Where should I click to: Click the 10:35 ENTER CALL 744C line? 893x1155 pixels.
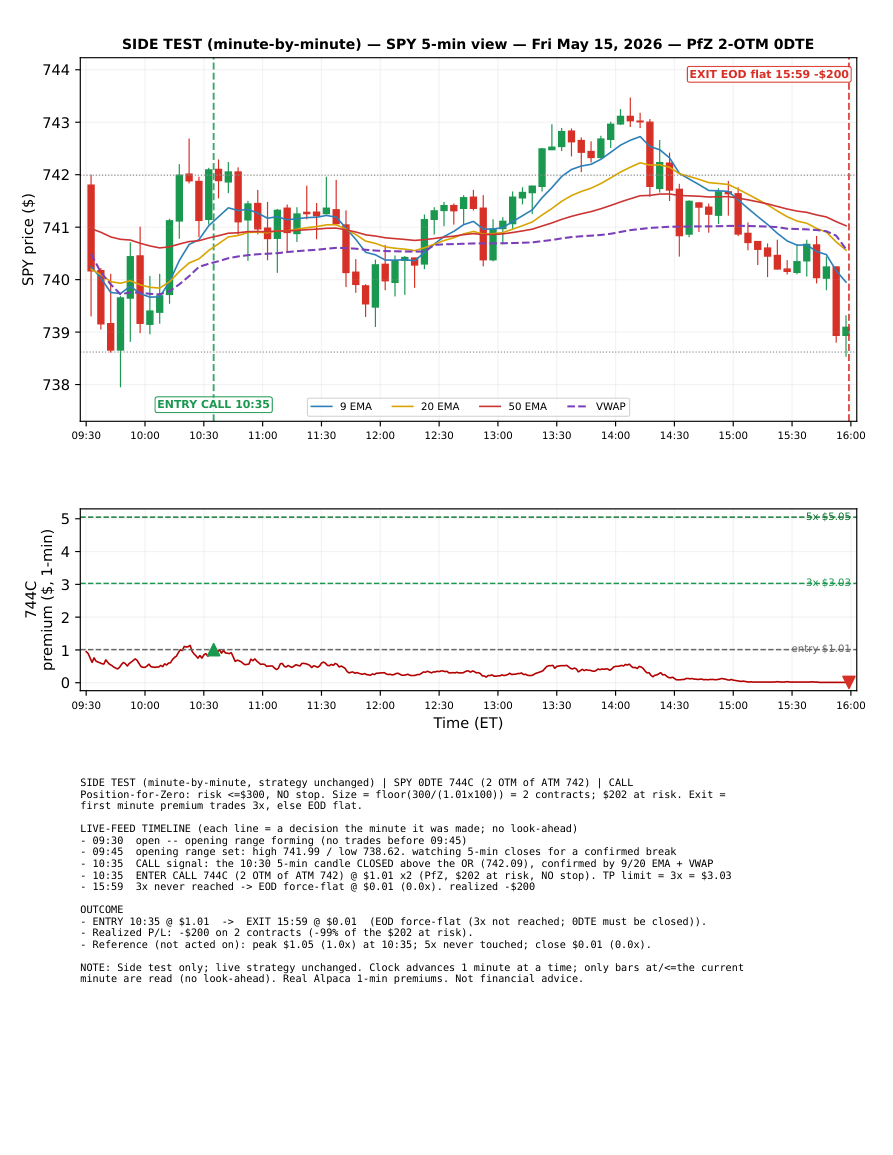406,875
